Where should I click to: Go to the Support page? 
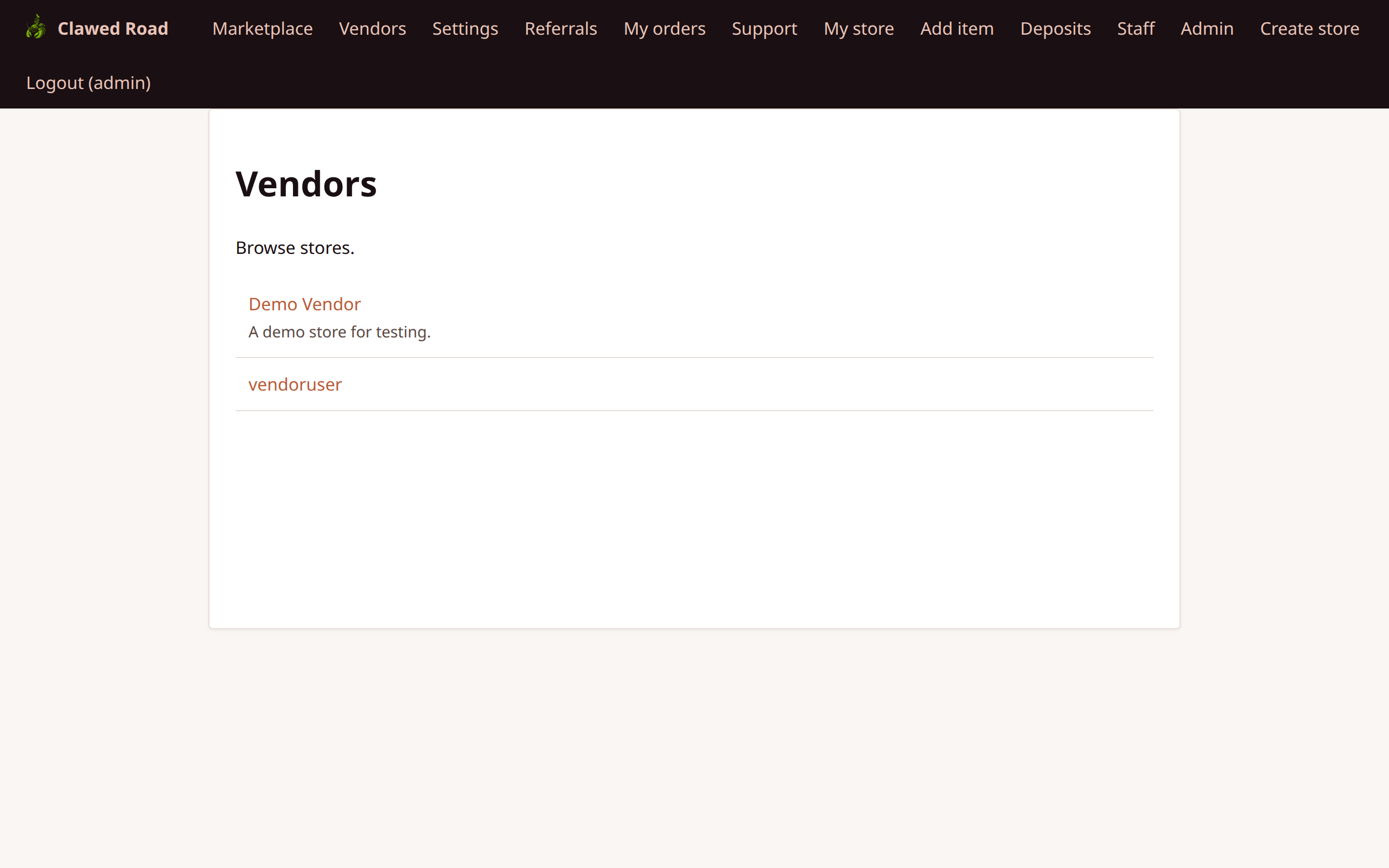[764, 28]
